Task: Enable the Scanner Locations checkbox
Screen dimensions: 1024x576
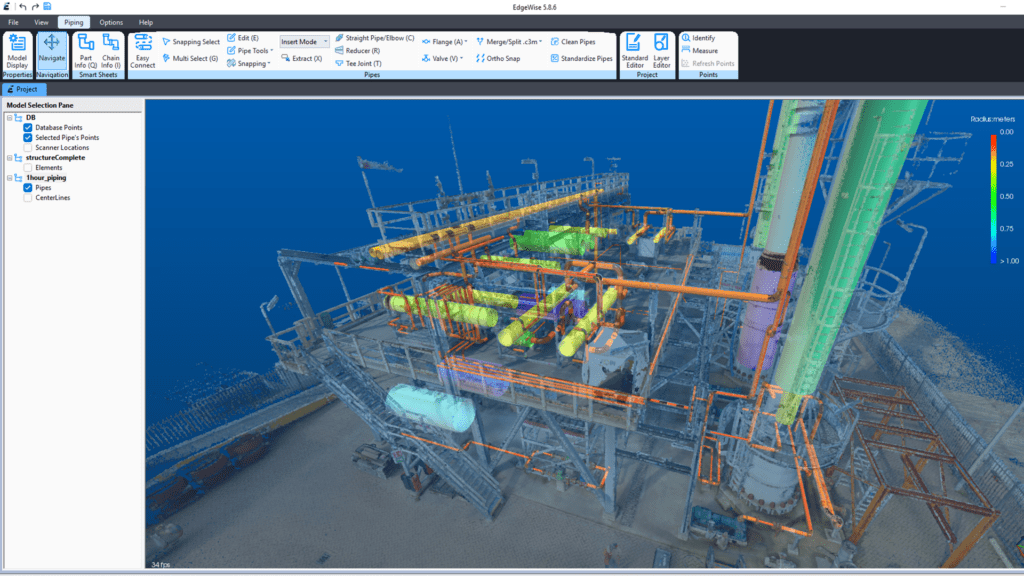Action: [x=28, y=147]
